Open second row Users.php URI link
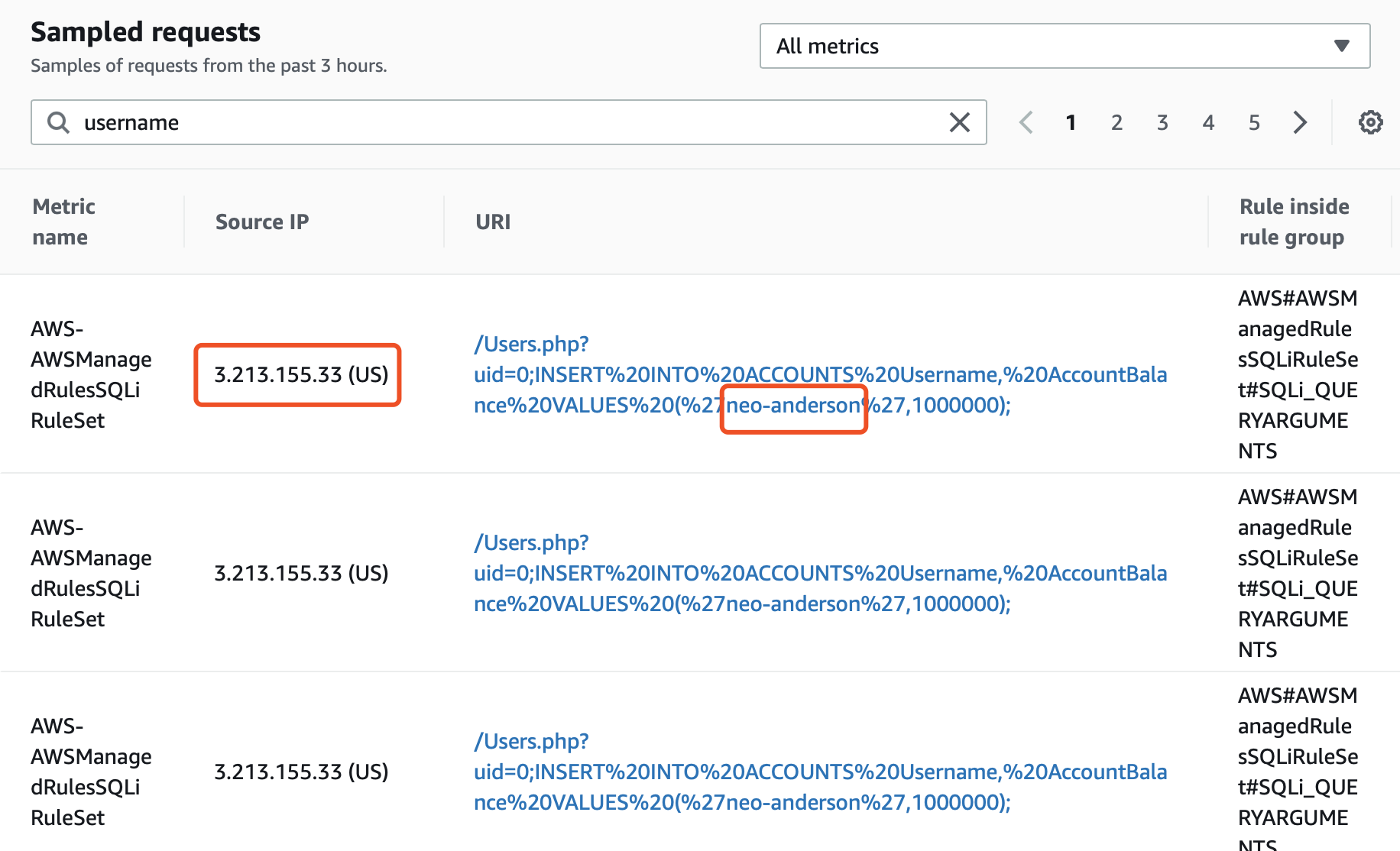The height and width of the screenshot is (851, 1400). coord(820,573)
